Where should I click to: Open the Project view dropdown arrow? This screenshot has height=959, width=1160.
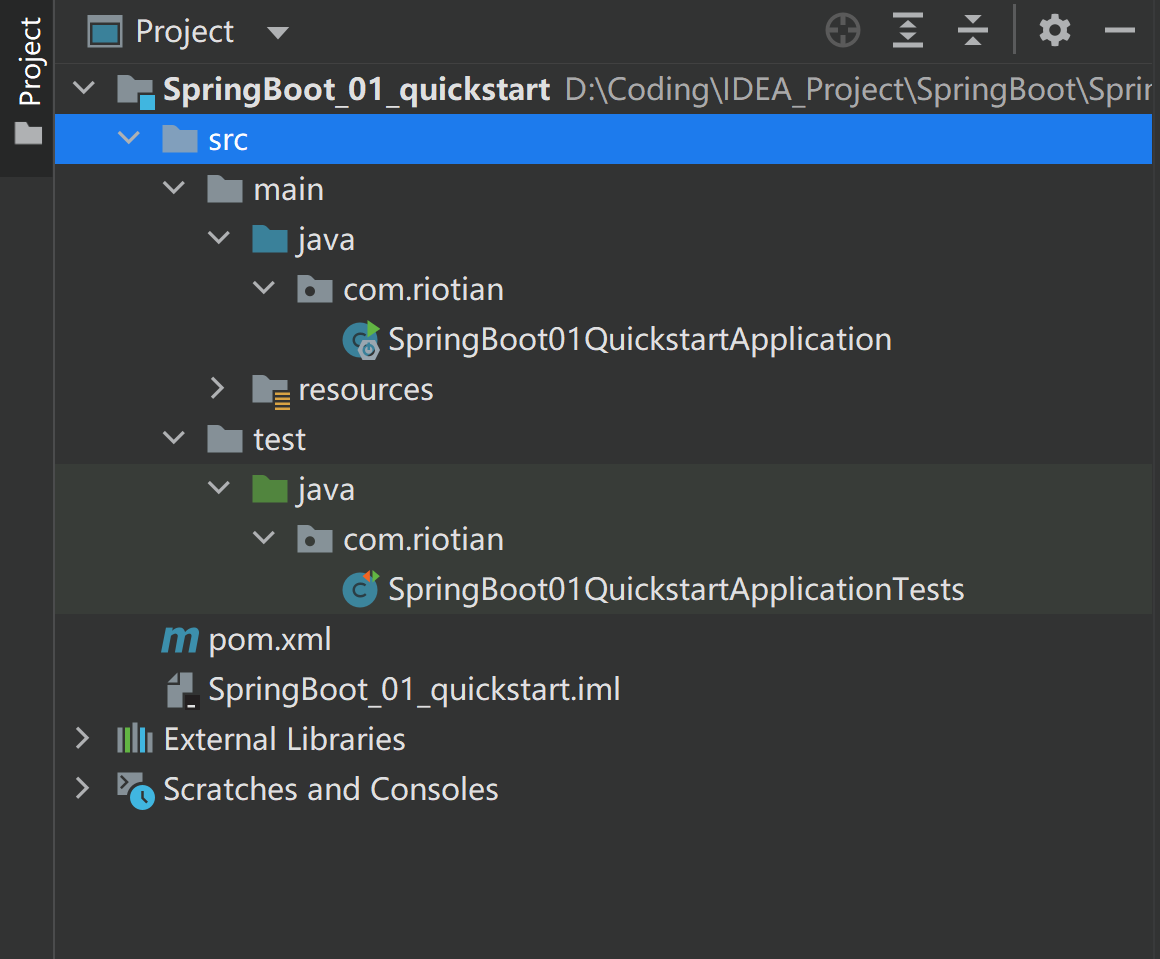[278, 33]
